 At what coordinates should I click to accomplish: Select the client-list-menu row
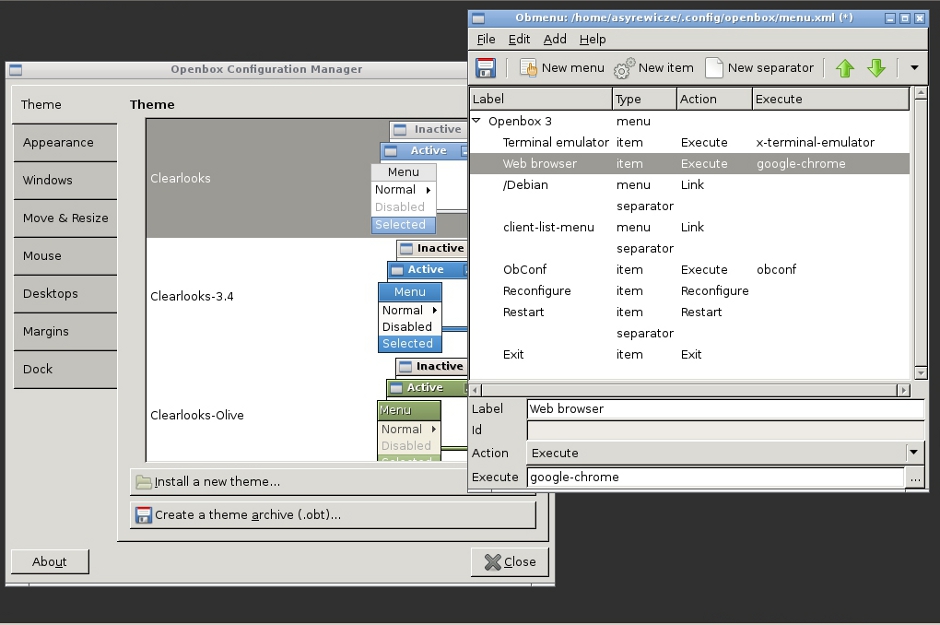pyautogui.click(x=689, y=227)
